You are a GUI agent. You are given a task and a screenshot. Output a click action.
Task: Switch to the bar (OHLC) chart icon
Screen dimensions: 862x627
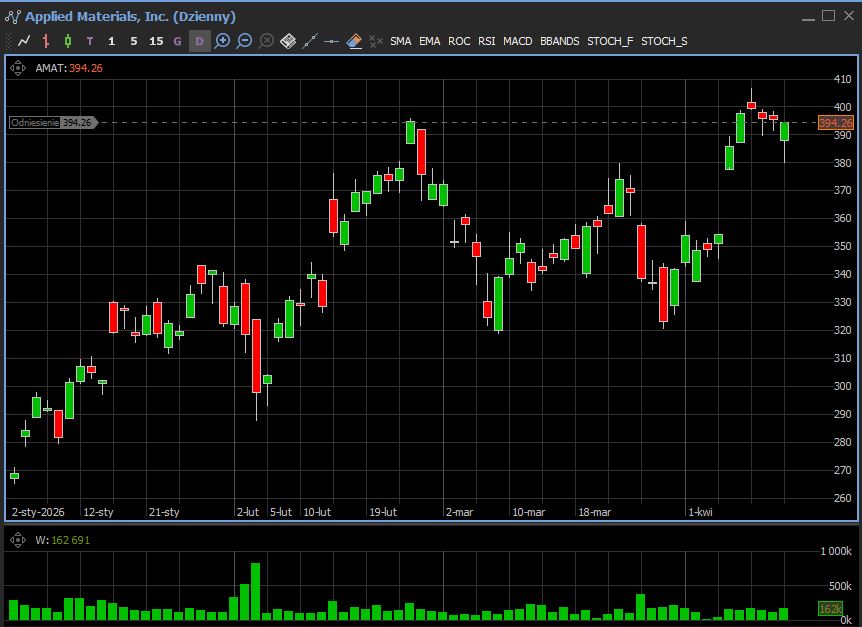click(x=46, y=41)
